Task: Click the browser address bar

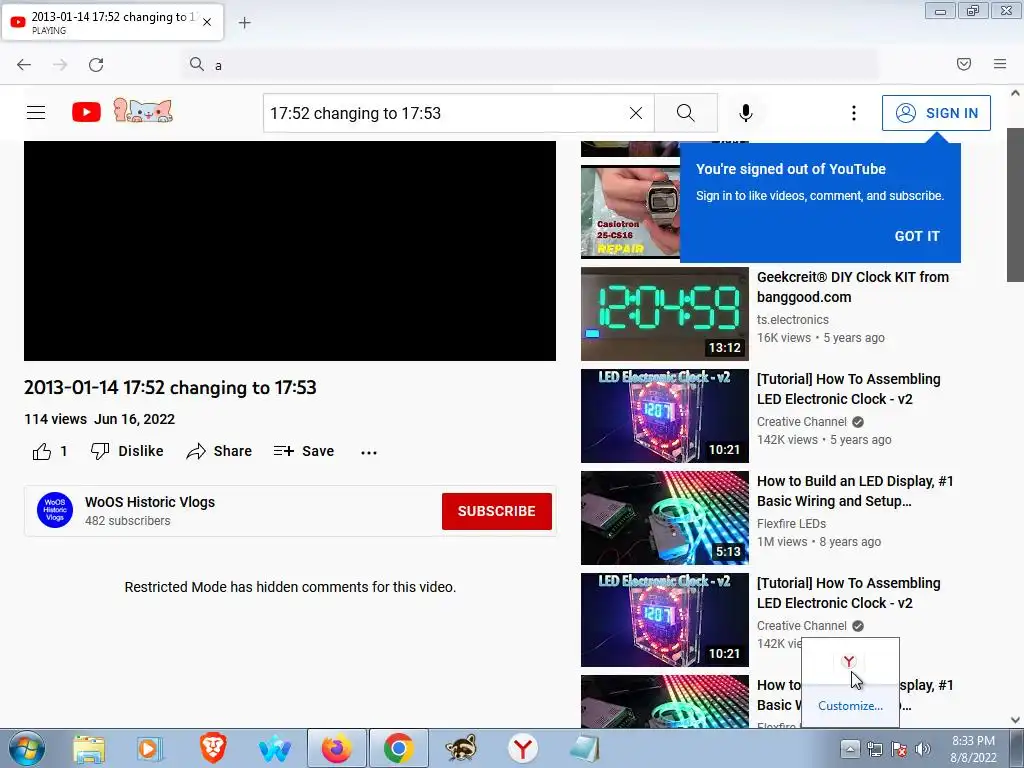Action: (x=532, y=65)
